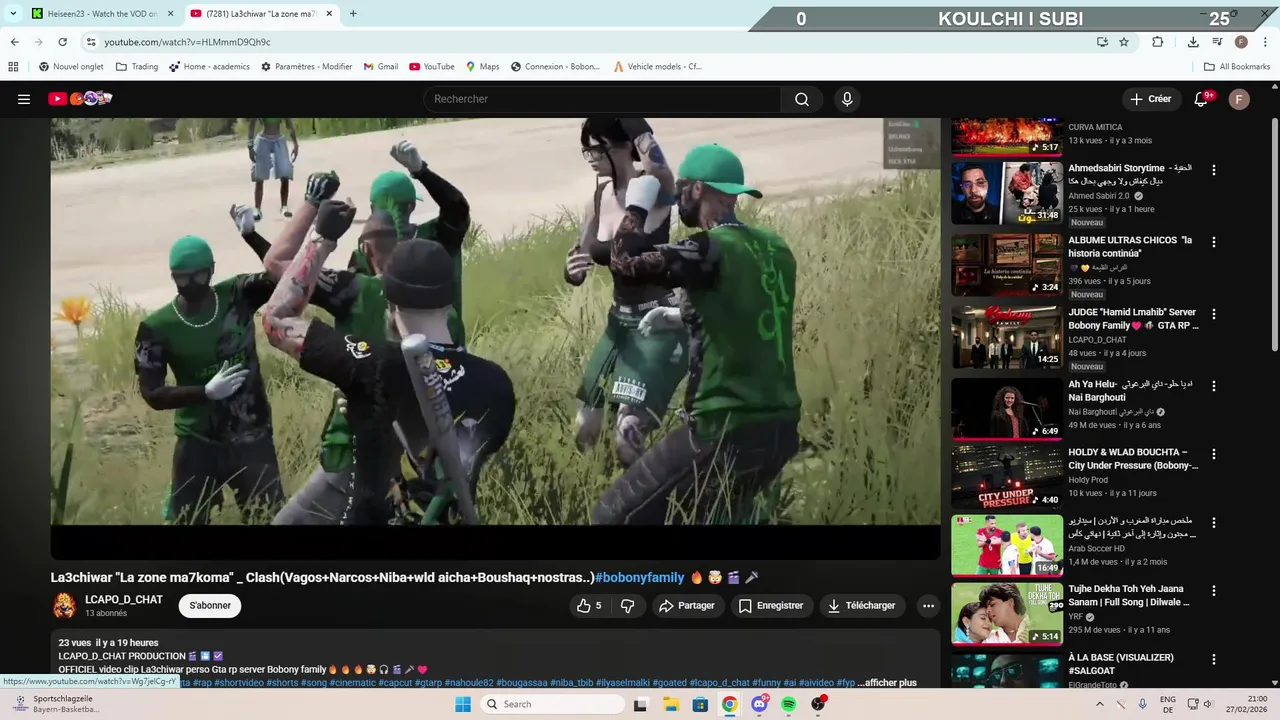This screenshot has width=1280, height=720.
Task: Share the video via Partager
Action: coord(687,606)
